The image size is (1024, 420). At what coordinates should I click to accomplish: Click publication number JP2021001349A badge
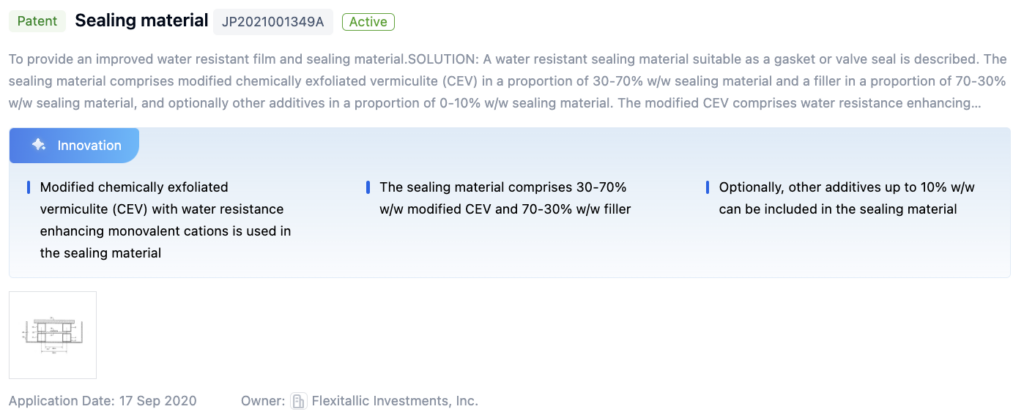(273, 21)
